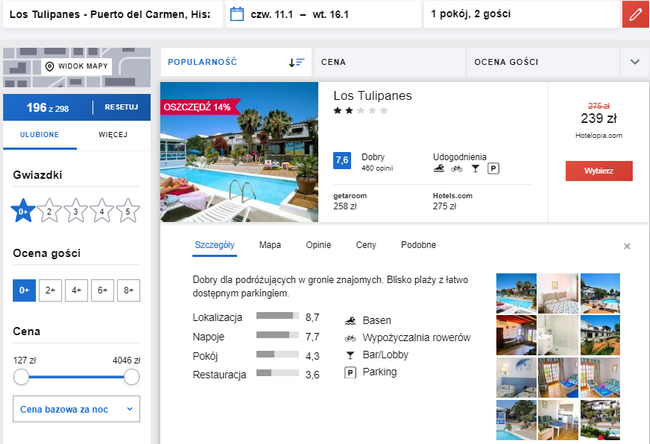650x444 pixels.
Task: Open the Więcej filters tab
Action: [113, 135]
